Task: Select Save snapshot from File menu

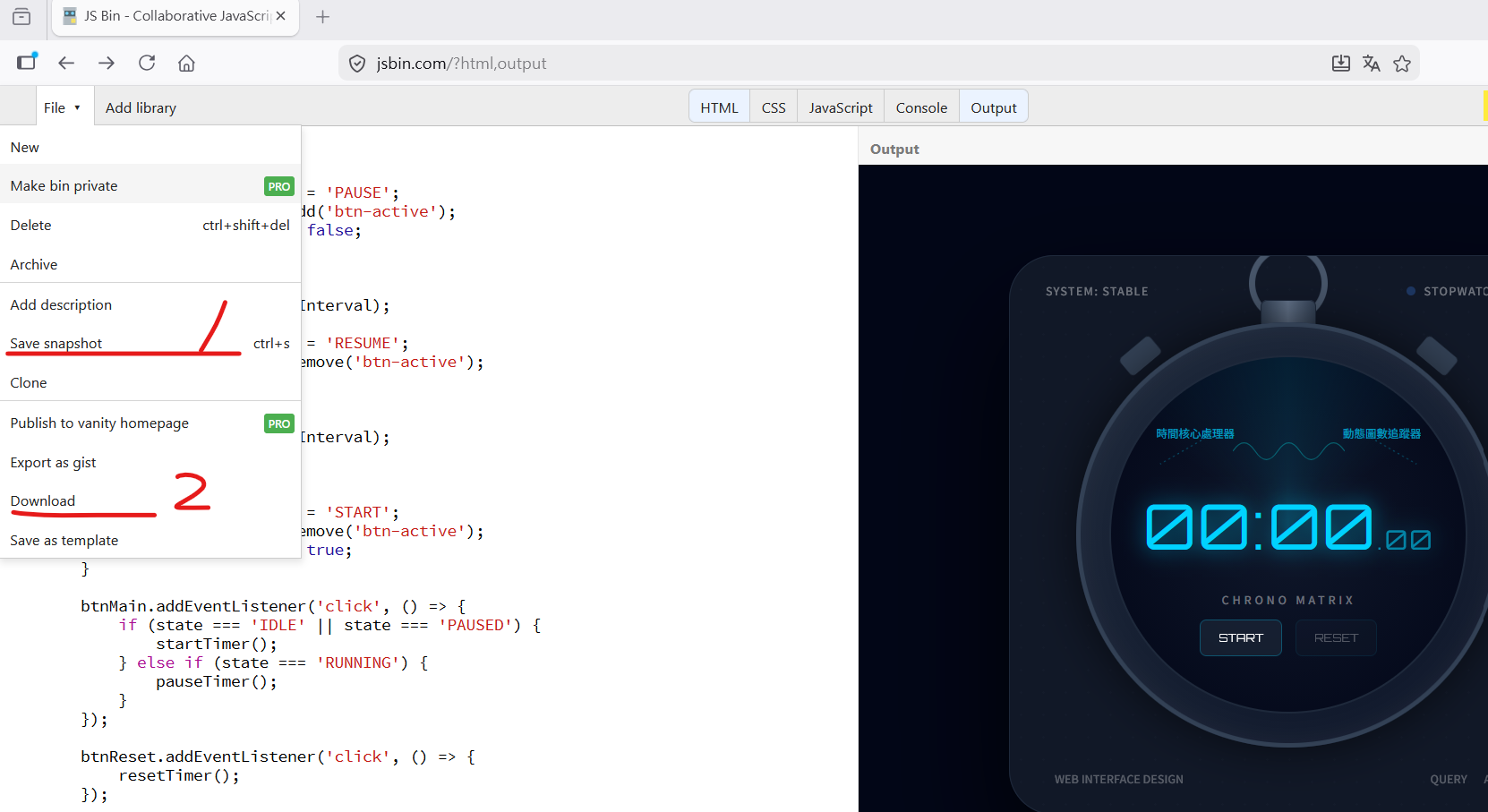Action: click(x=56, y=344)
